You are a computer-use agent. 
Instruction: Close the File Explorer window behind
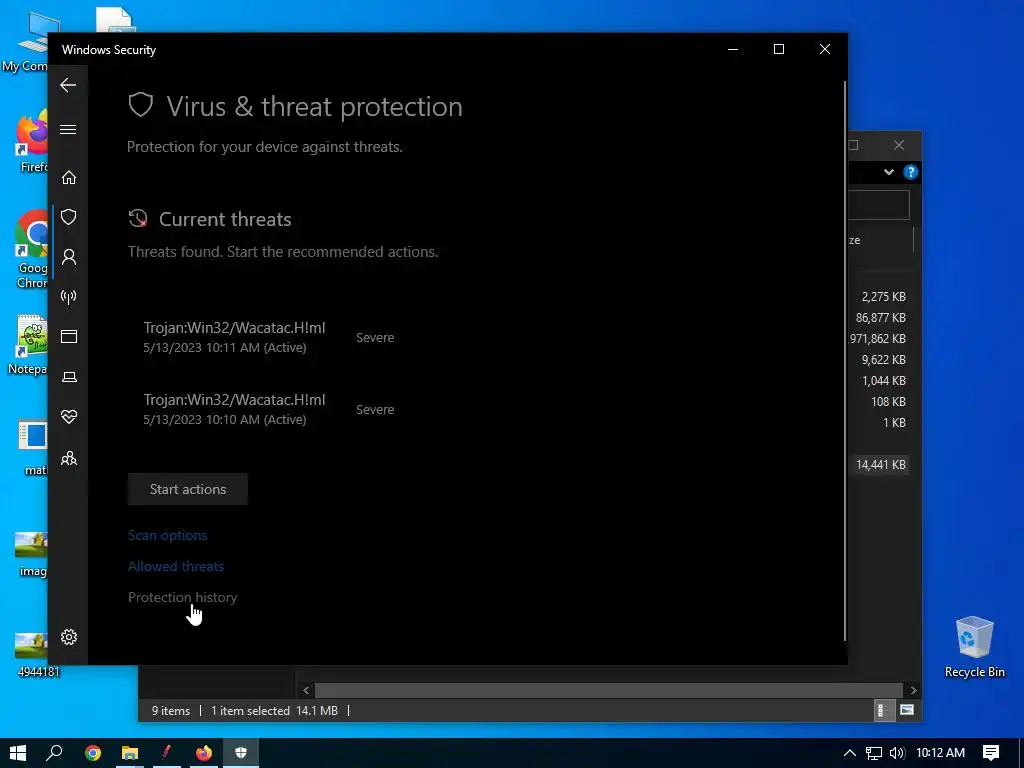pos(899,145)
